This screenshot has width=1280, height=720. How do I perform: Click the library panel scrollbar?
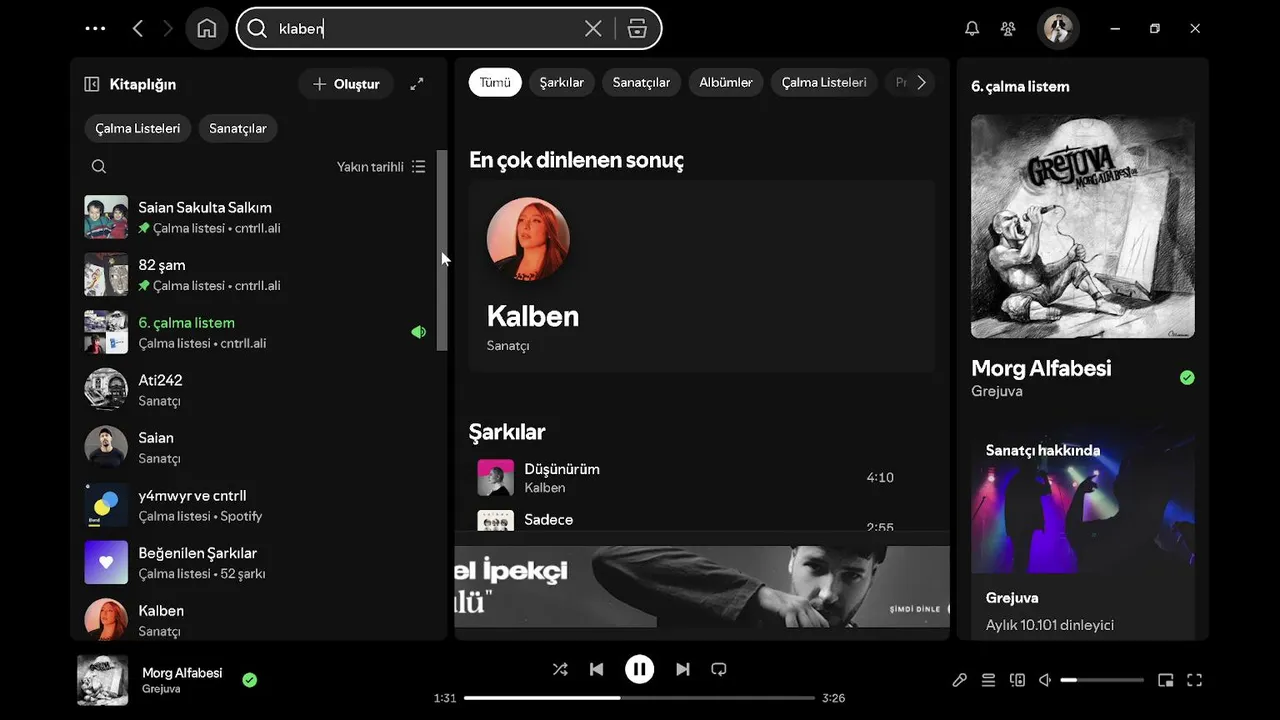442,250
